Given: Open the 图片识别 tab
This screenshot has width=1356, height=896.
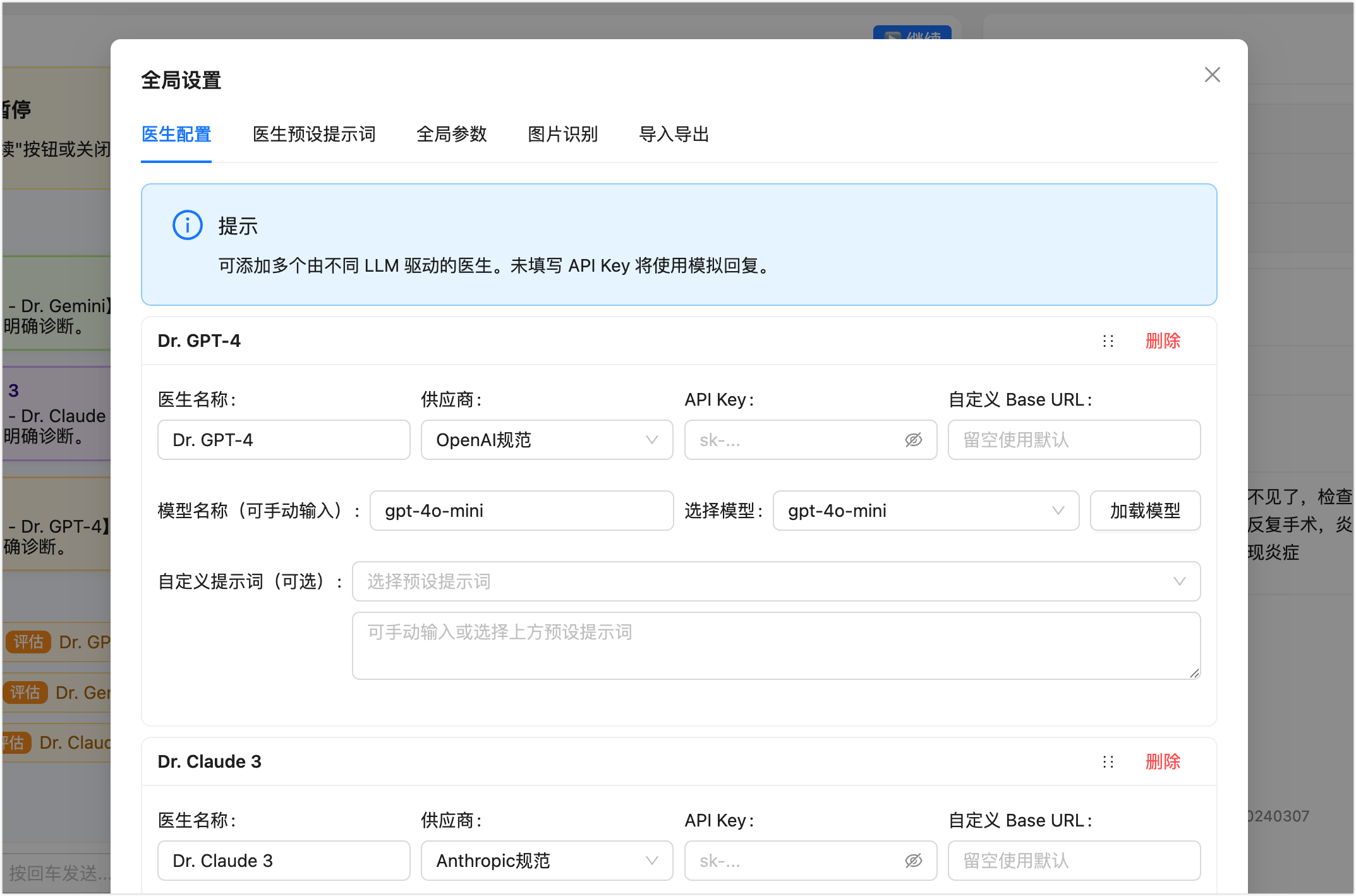Looking at the screenshot, I should [x=563, y=135].
